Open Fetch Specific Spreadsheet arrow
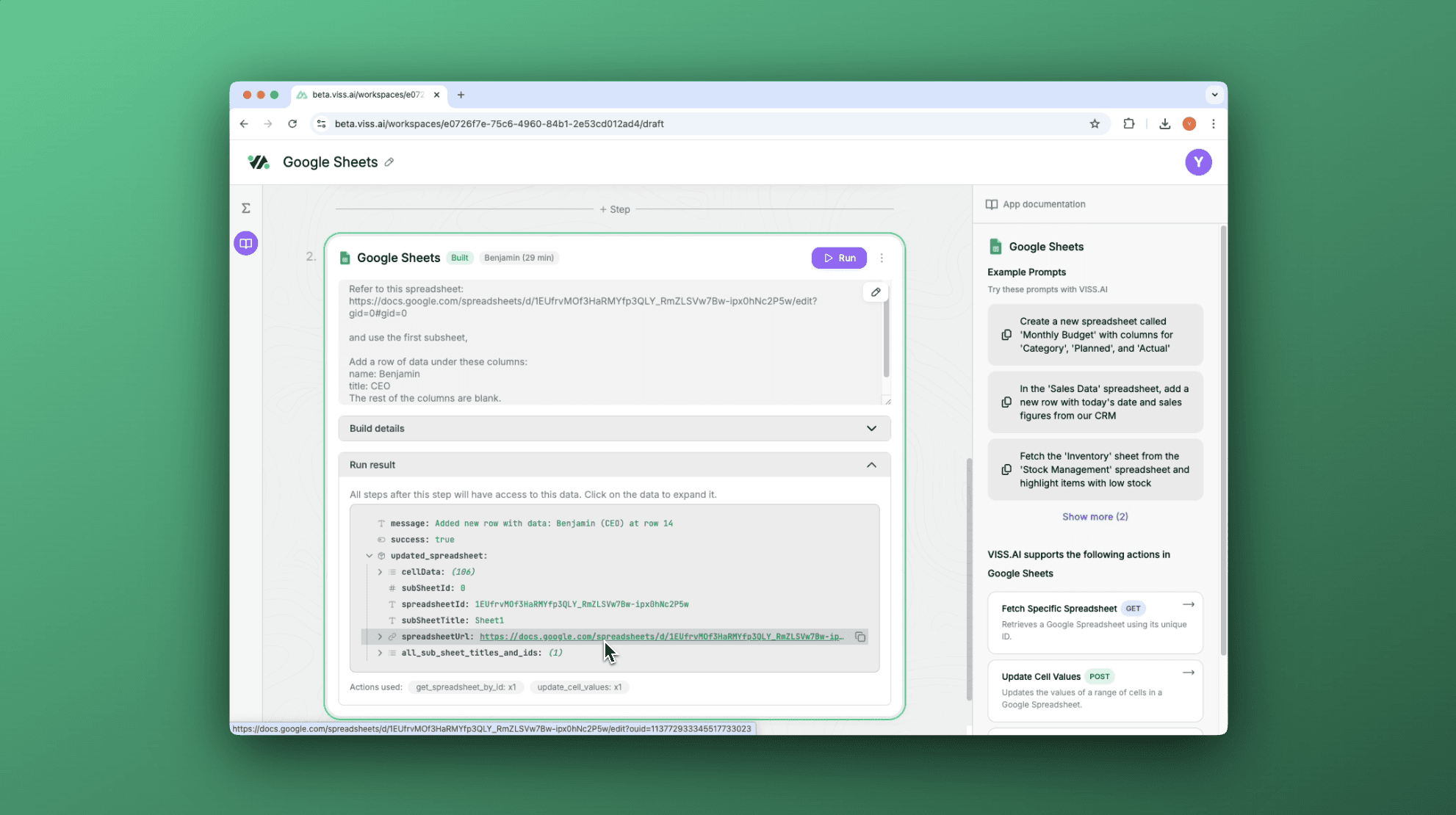This screenshot has width=1456, height=815. coord(1188,604)
